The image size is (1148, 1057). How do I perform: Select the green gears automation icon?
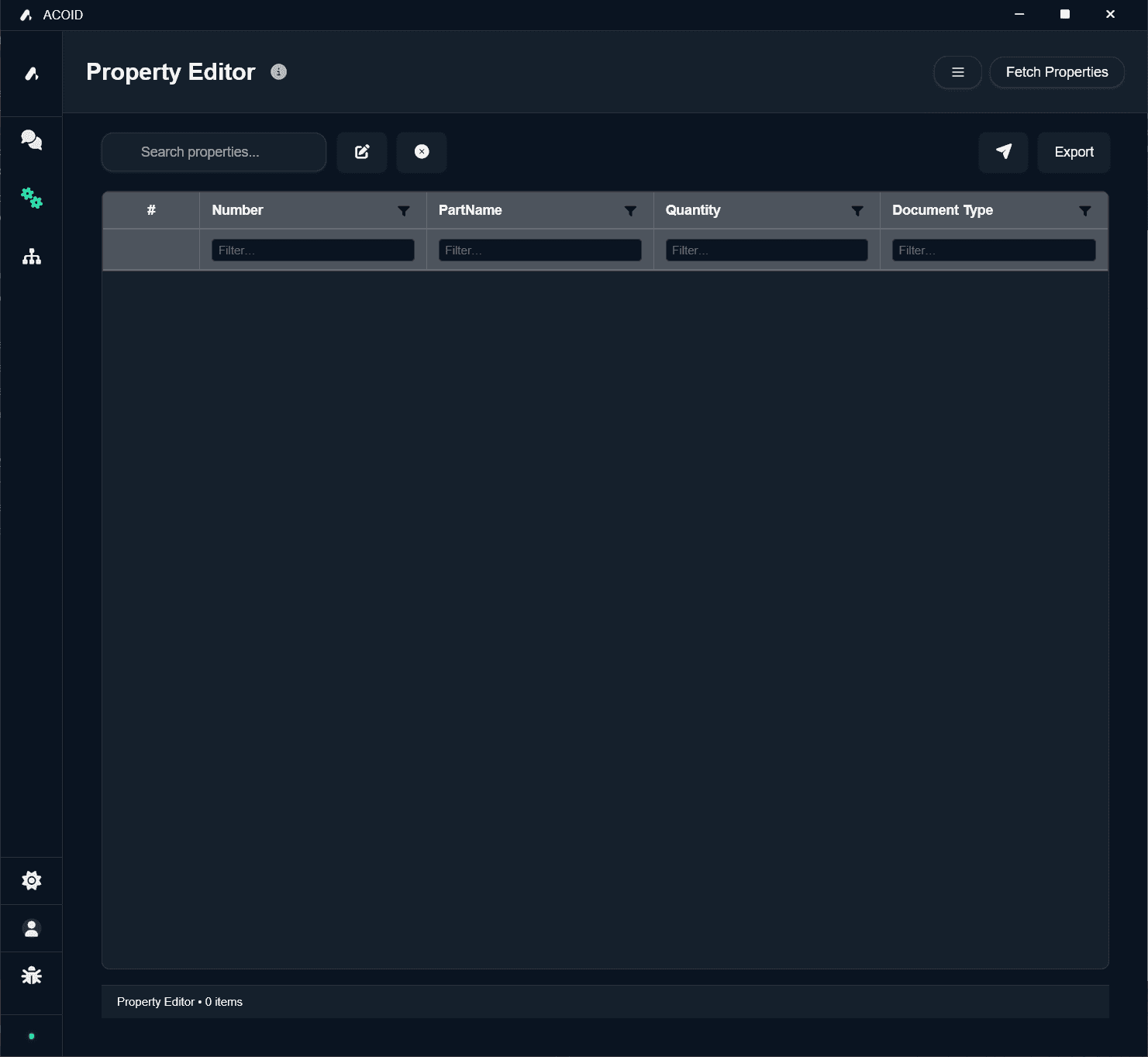coord(31,199)
